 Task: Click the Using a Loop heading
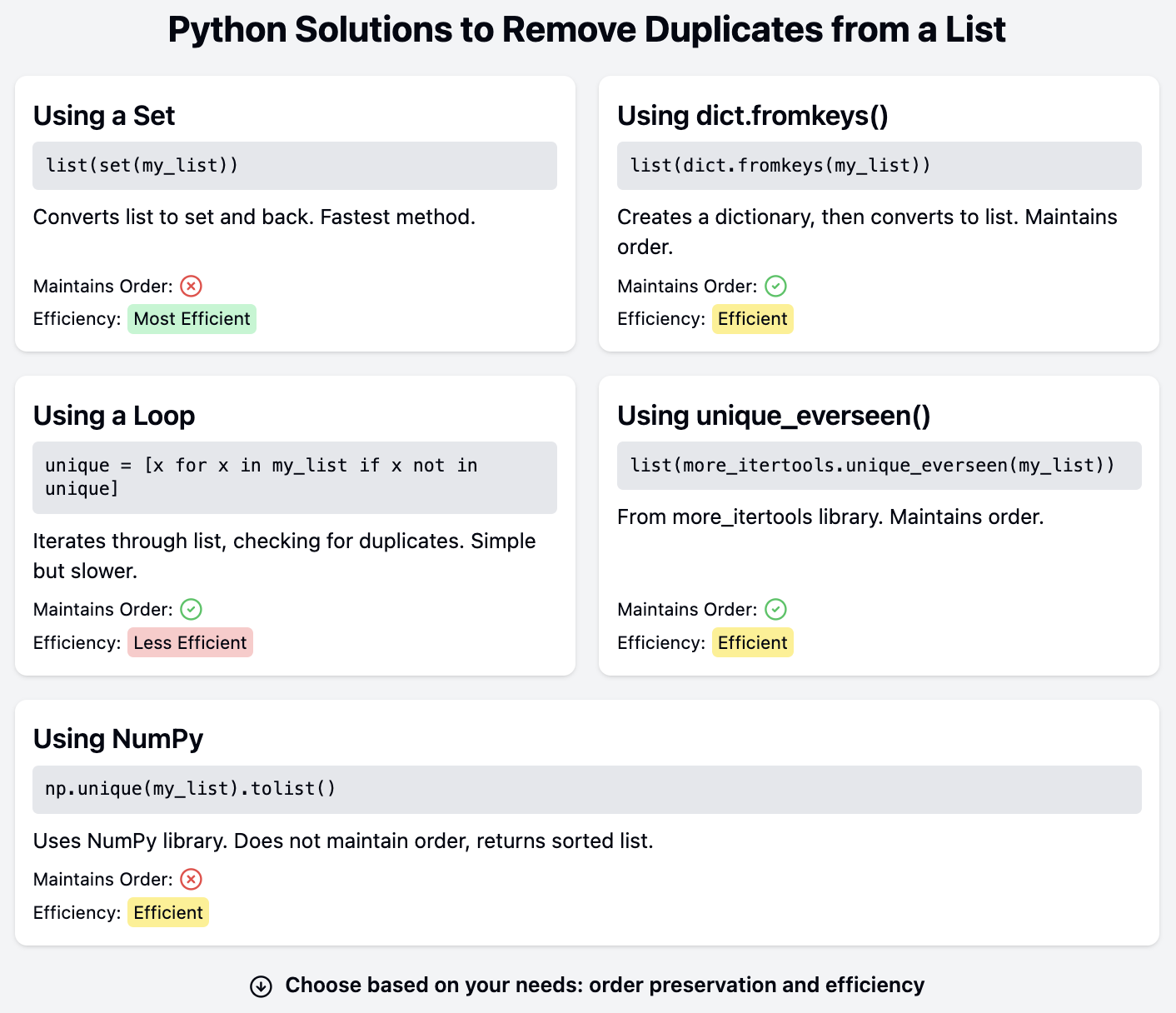114,416
